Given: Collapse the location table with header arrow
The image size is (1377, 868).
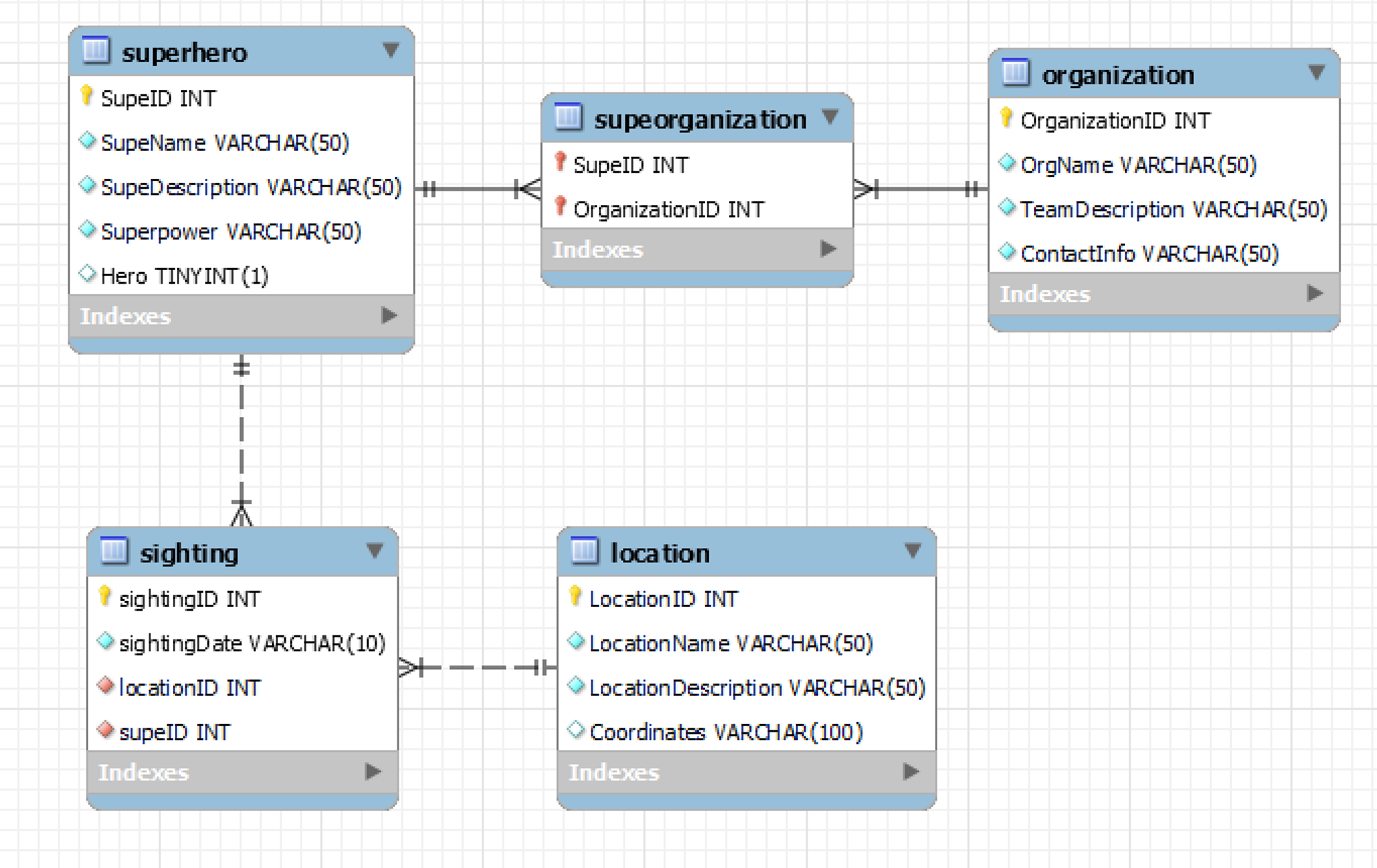Looking at the screenshot, I should point(913,551).
